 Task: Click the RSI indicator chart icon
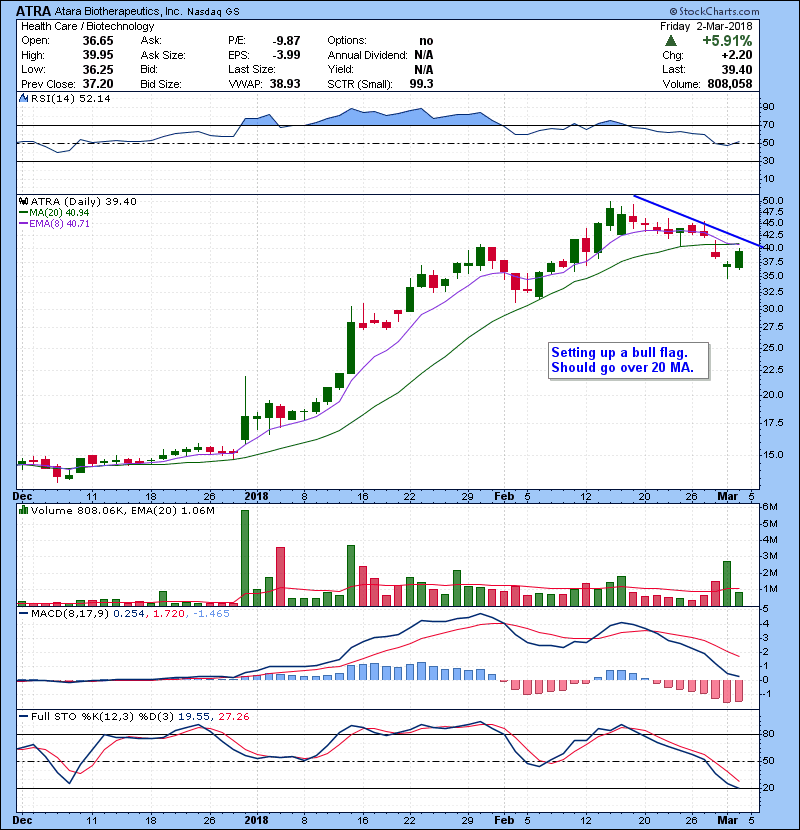23,98
